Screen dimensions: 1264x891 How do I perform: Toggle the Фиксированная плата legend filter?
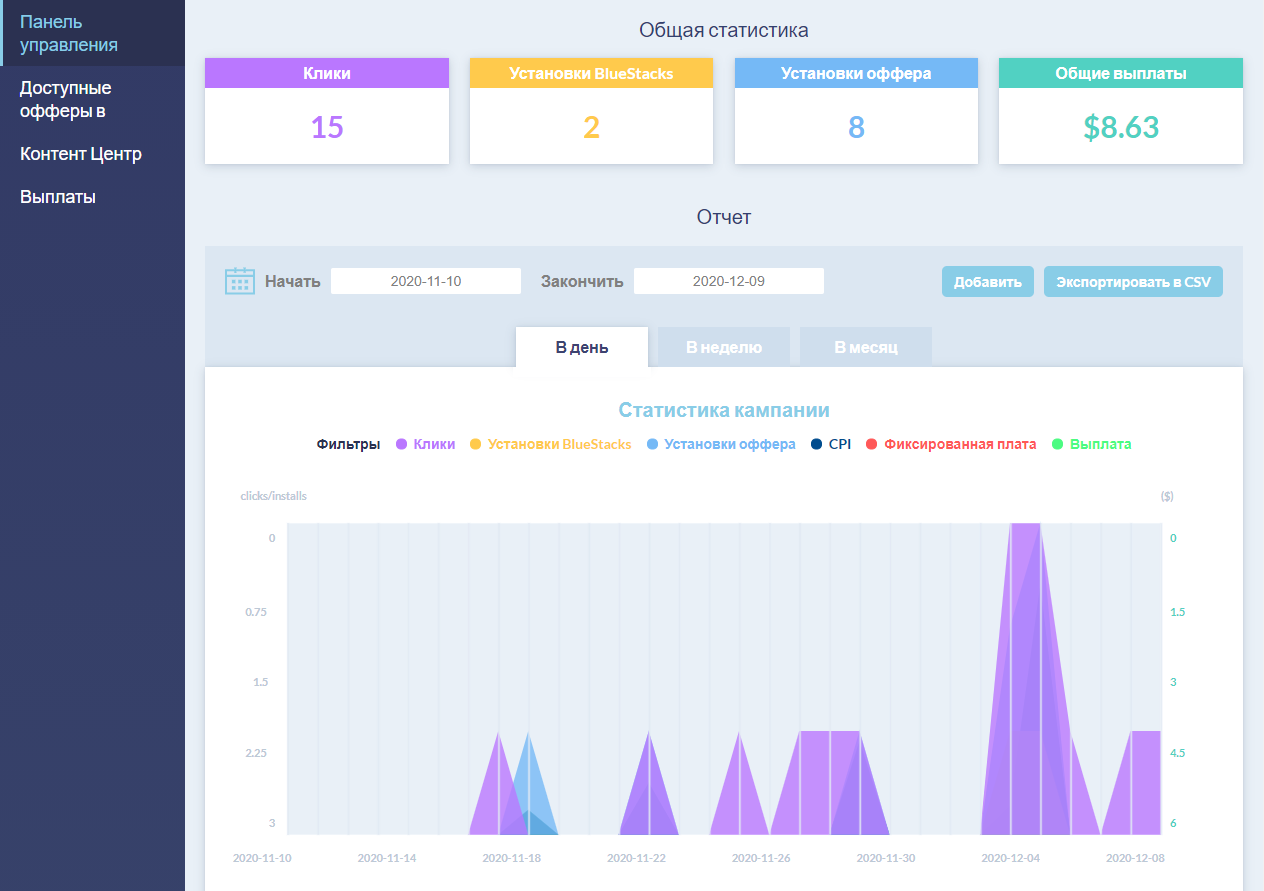951,444
